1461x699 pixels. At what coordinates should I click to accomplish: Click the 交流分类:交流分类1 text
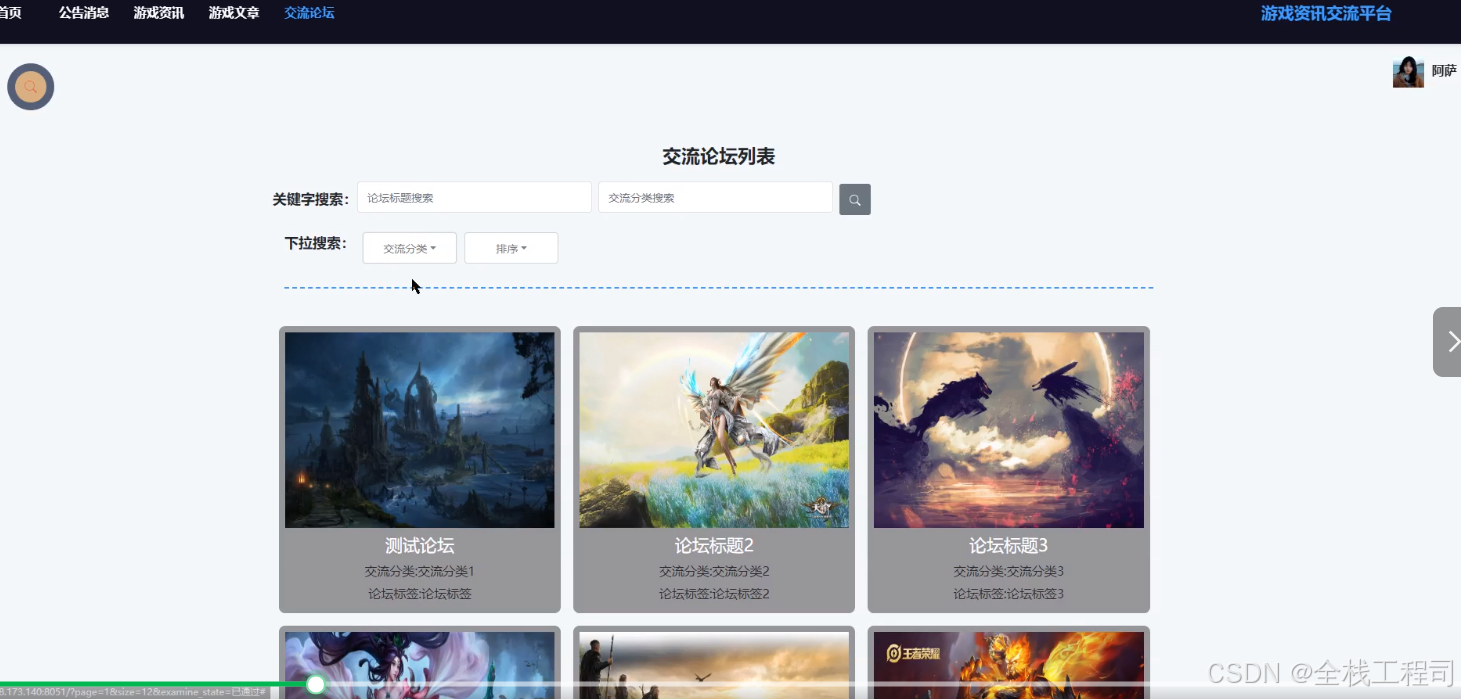420,572
